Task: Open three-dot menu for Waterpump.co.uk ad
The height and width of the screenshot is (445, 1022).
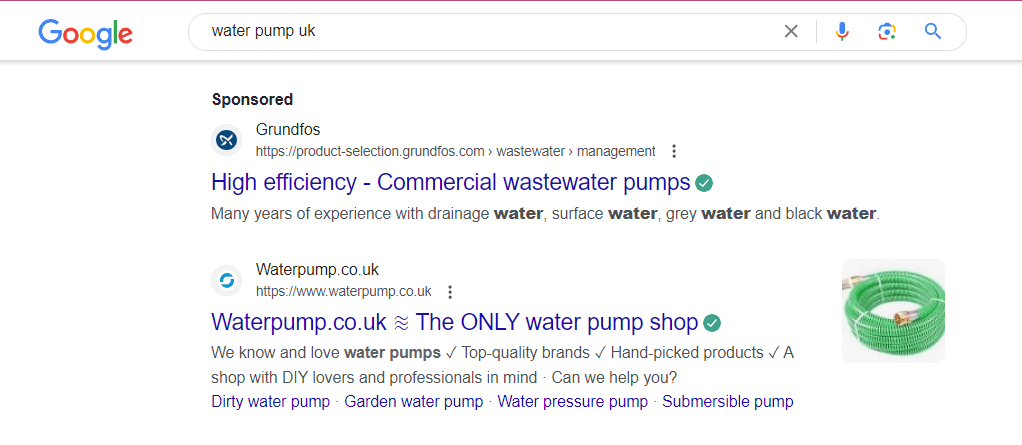Action: pyautogui.click(x=449, y=292)
